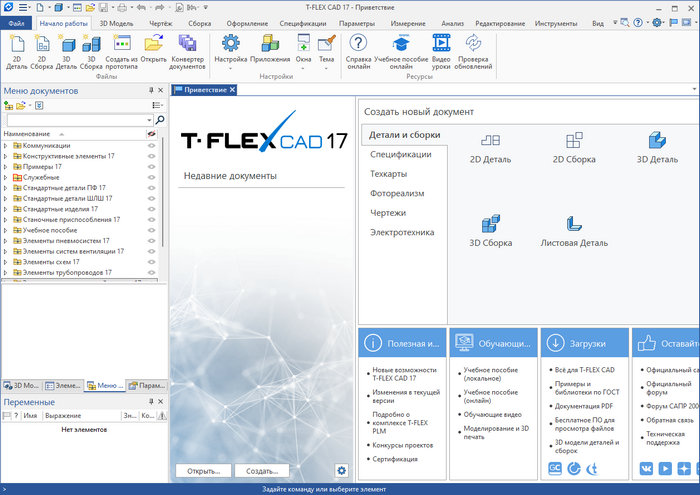Click the 2D Сборка tile in welcome page

coord(574,148)
